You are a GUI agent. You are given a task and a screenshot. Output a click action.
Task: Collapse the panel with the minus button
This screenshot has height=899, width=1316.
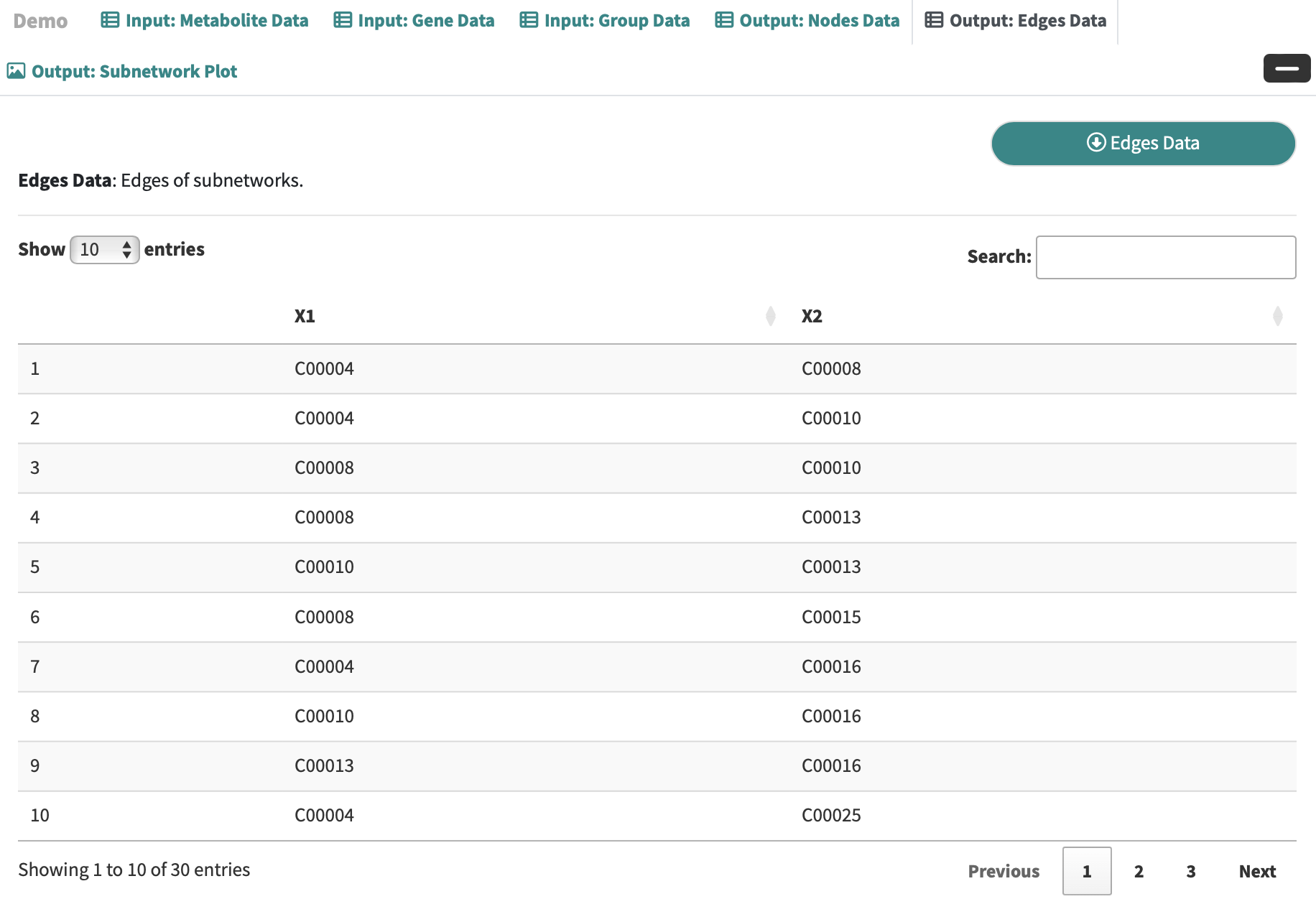click(1287, 68)
